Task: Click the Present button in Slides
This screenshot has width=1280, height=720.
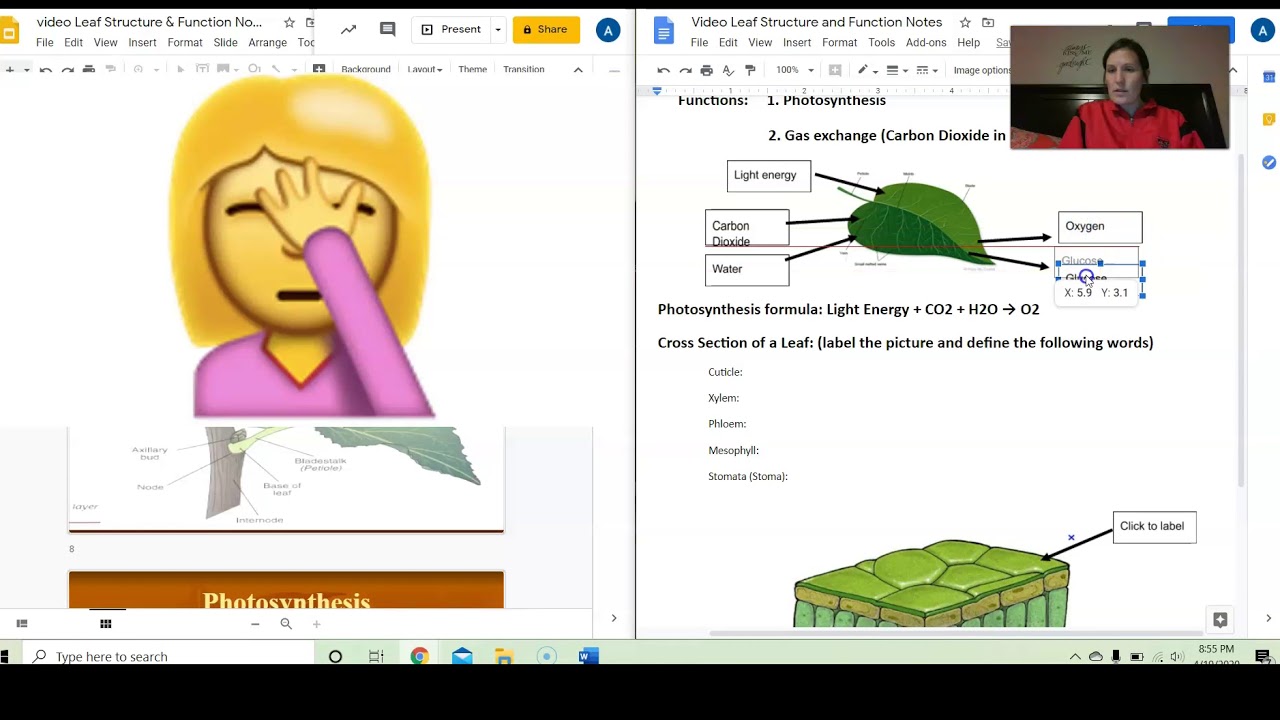Action: [x=451, y=30]
